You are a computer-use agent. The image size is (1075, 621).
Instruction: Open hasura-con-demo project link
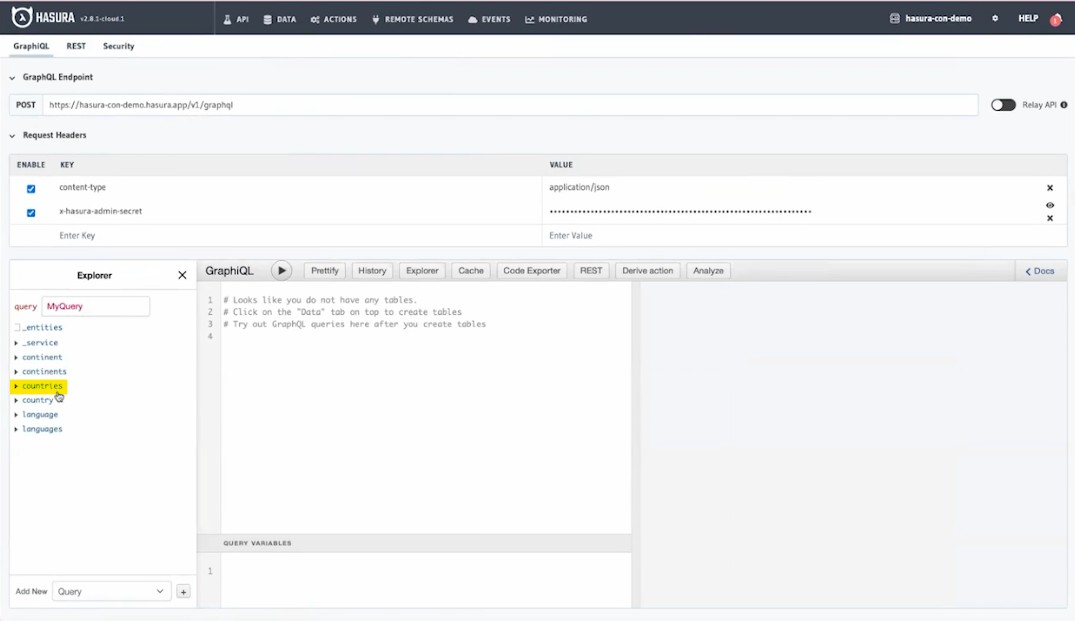(x=930, y=19)
